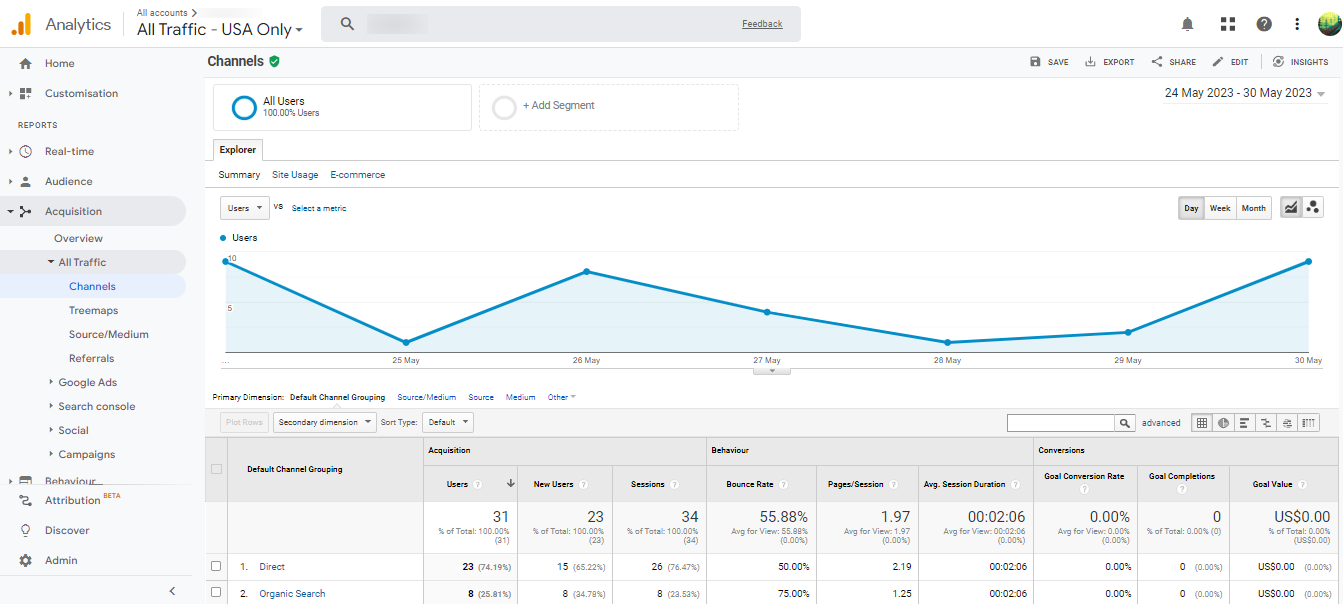Select the motion chart view icon

[1313, 208]
